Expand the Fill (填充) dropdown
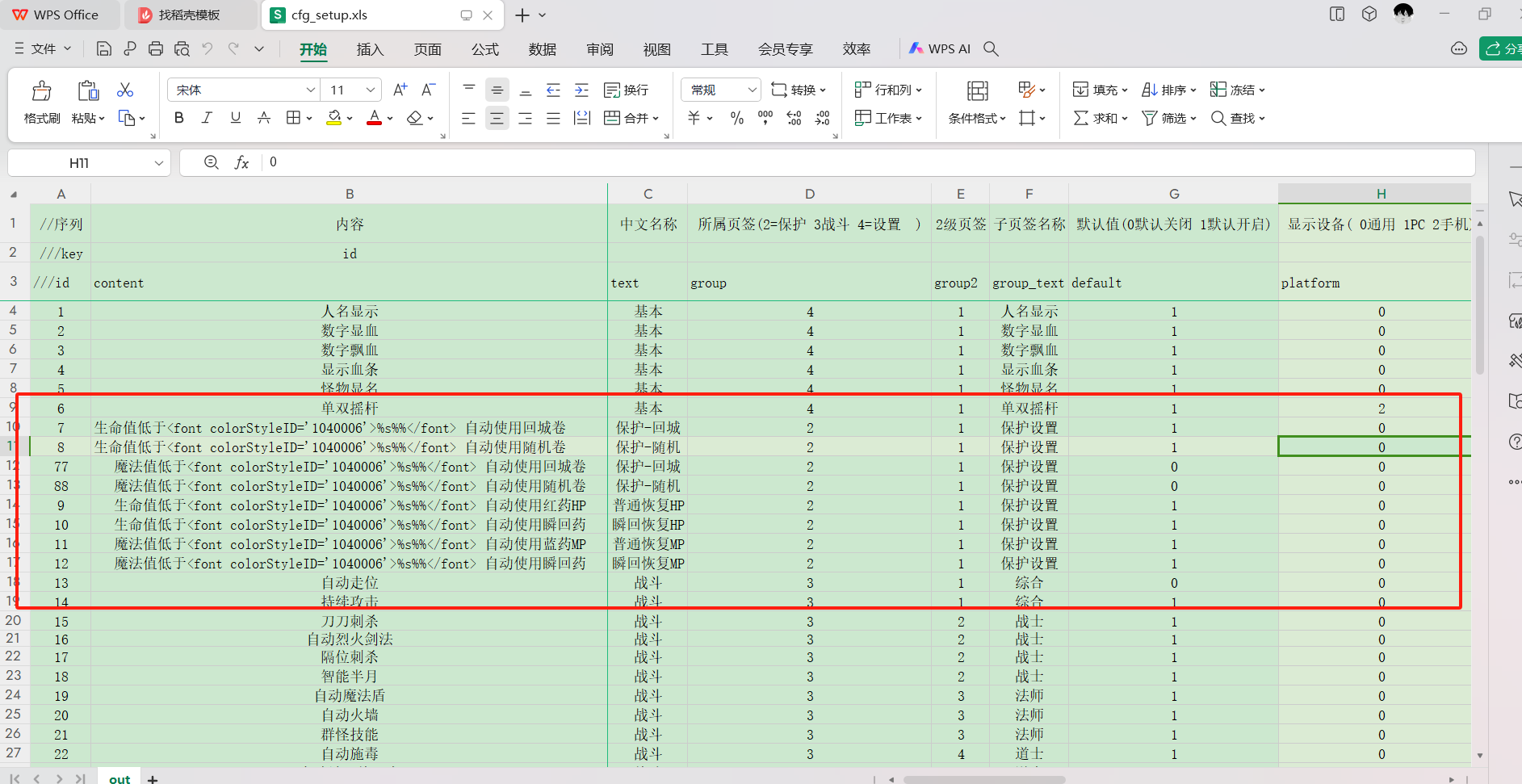Image resolution: width=1522 pixels, height=784 pixels. pyautogui.click(x=1124, y=90)
